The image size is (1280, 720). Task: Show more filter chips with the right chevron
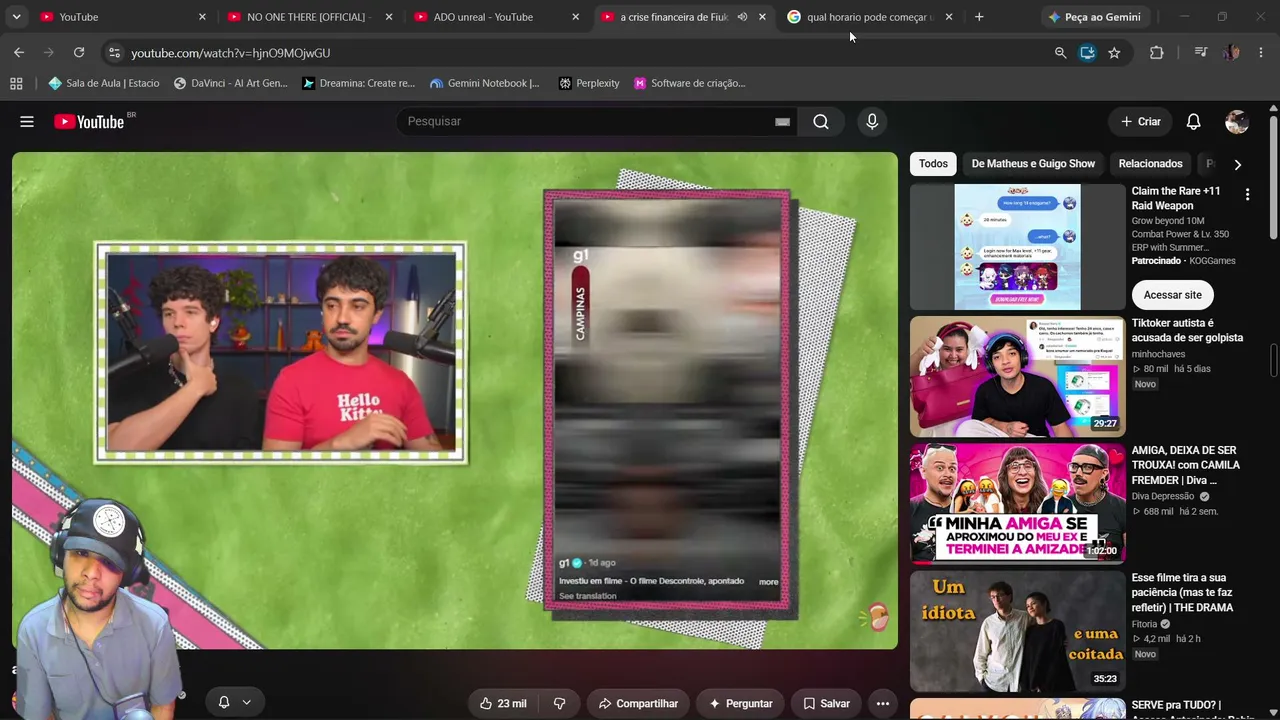[x=1237, y=164]
